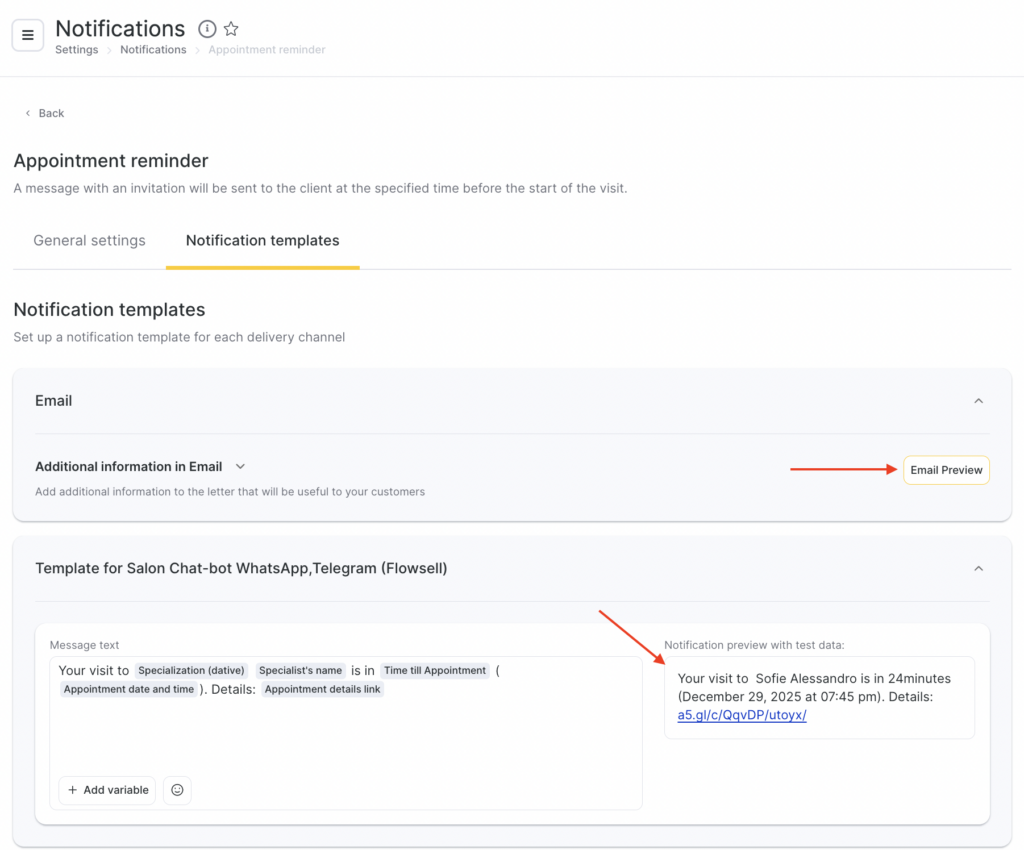The height and width of the screenshot is (850, 1024).
Task: Select the Time till Appointment variable chip
Action: [435, 671]
